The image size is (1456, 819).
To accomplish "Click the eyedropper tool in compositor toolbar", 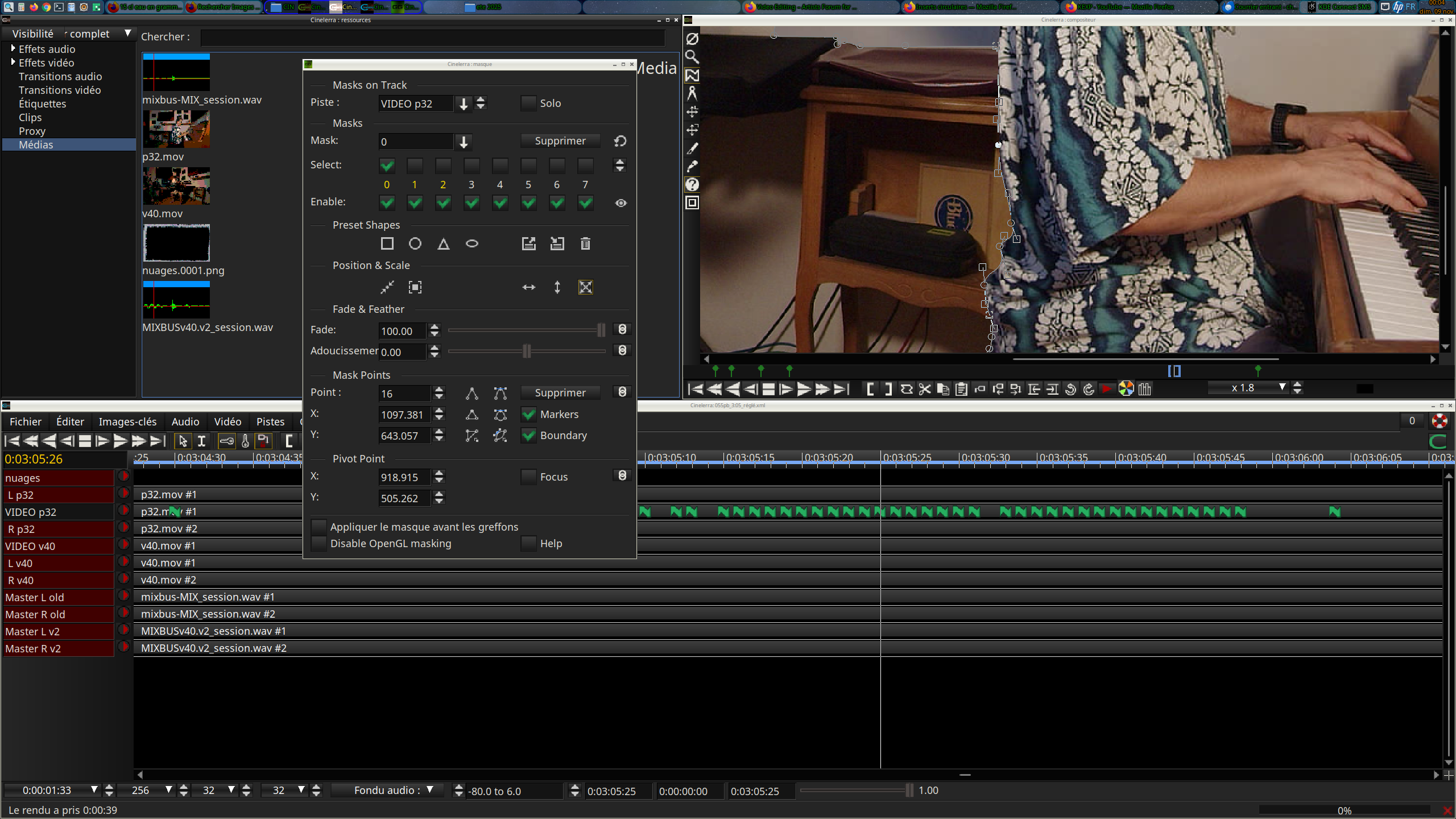I will pyautogui.click(x=692, y=166).
